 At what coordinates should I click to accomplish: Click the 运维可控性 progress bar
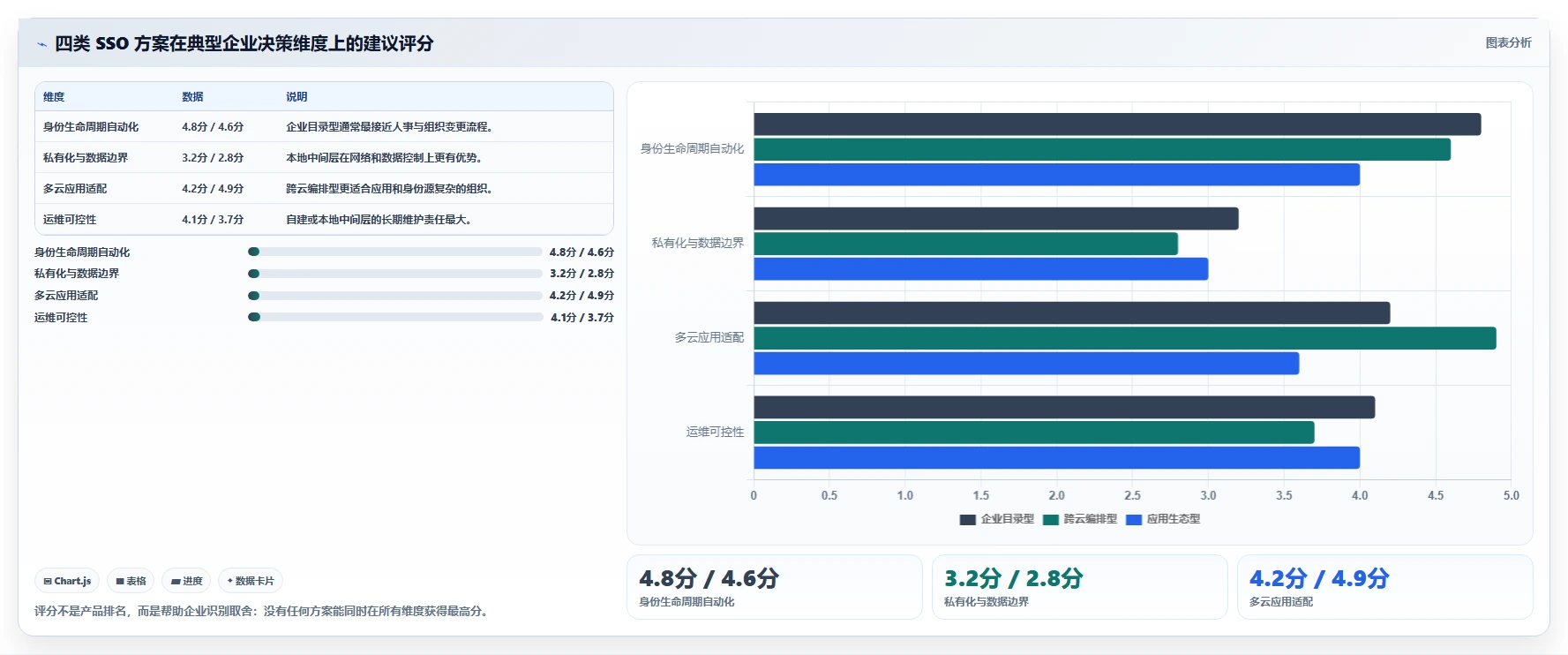coord(395,317)
